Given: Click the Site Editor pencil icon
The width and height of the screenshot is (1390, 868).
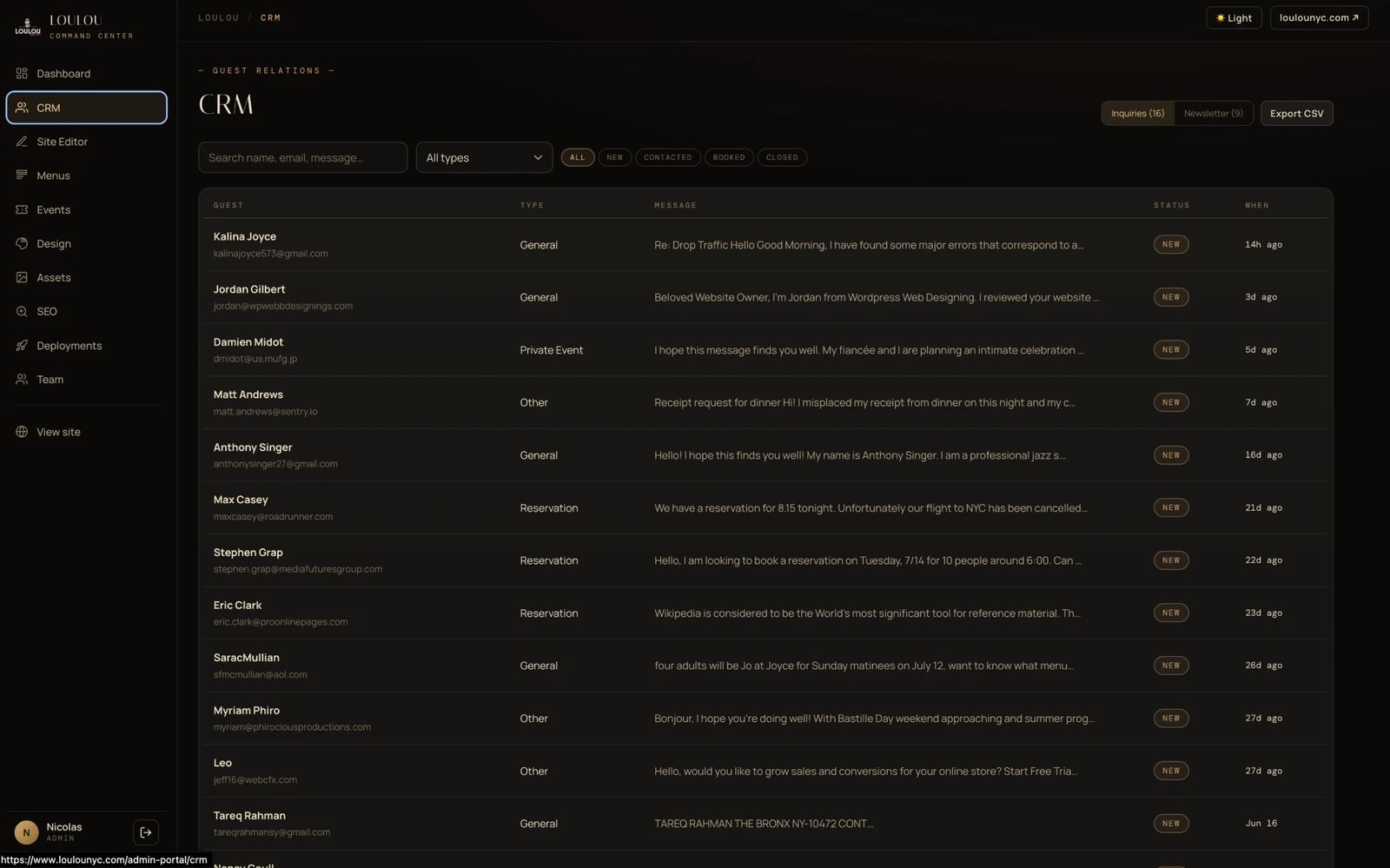Looking at the screenshot, I should click(22, 142).
